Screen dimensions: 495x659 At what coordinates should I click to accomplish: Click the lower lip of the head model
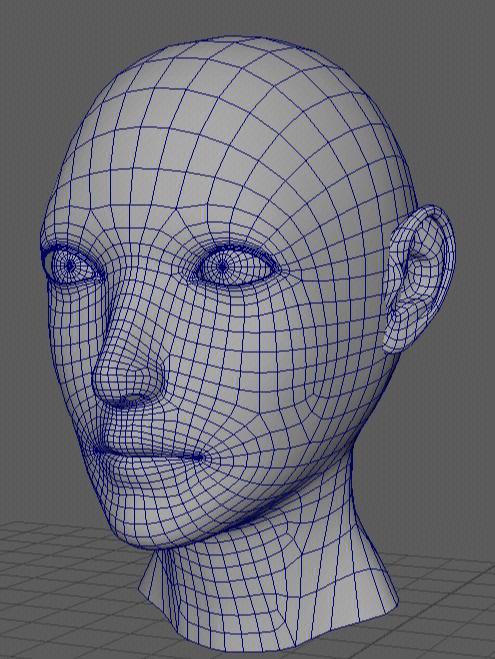click(145, 471)
